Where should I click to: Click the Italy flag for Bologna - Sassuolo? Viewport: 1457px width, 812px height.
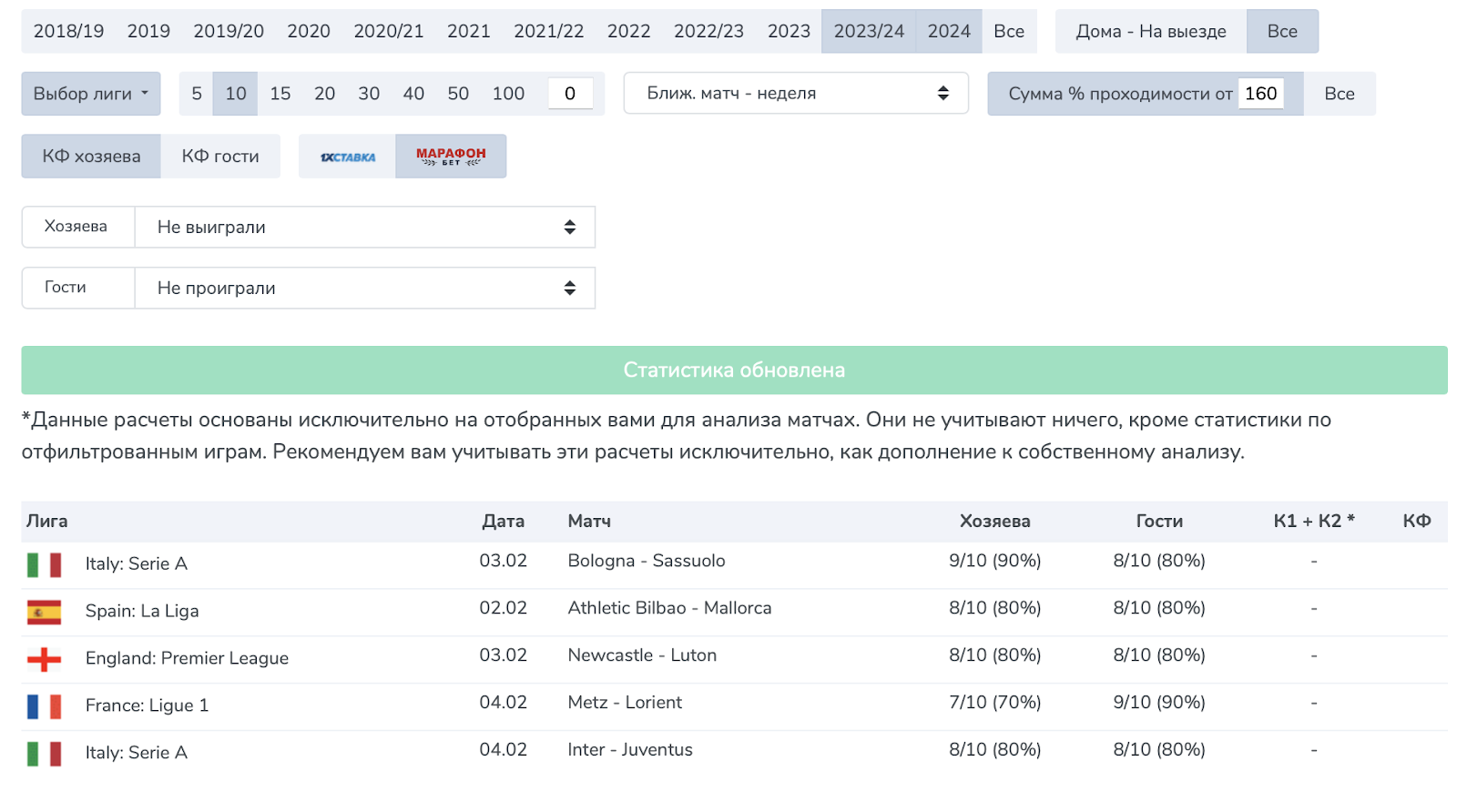(x=44, y=565)
